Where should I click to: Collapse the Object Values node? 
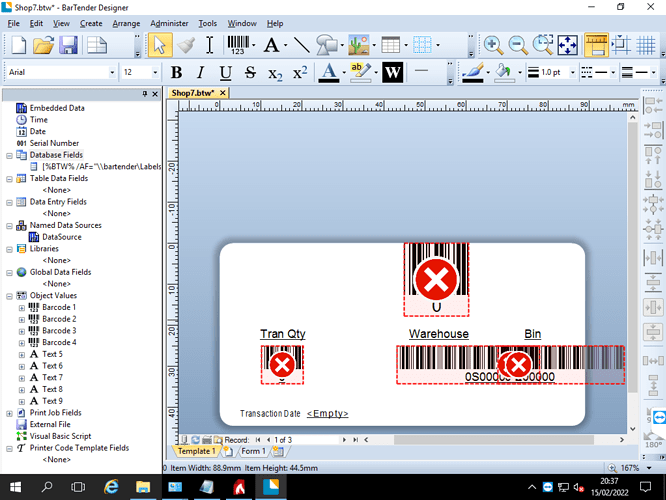click(9, 296)
